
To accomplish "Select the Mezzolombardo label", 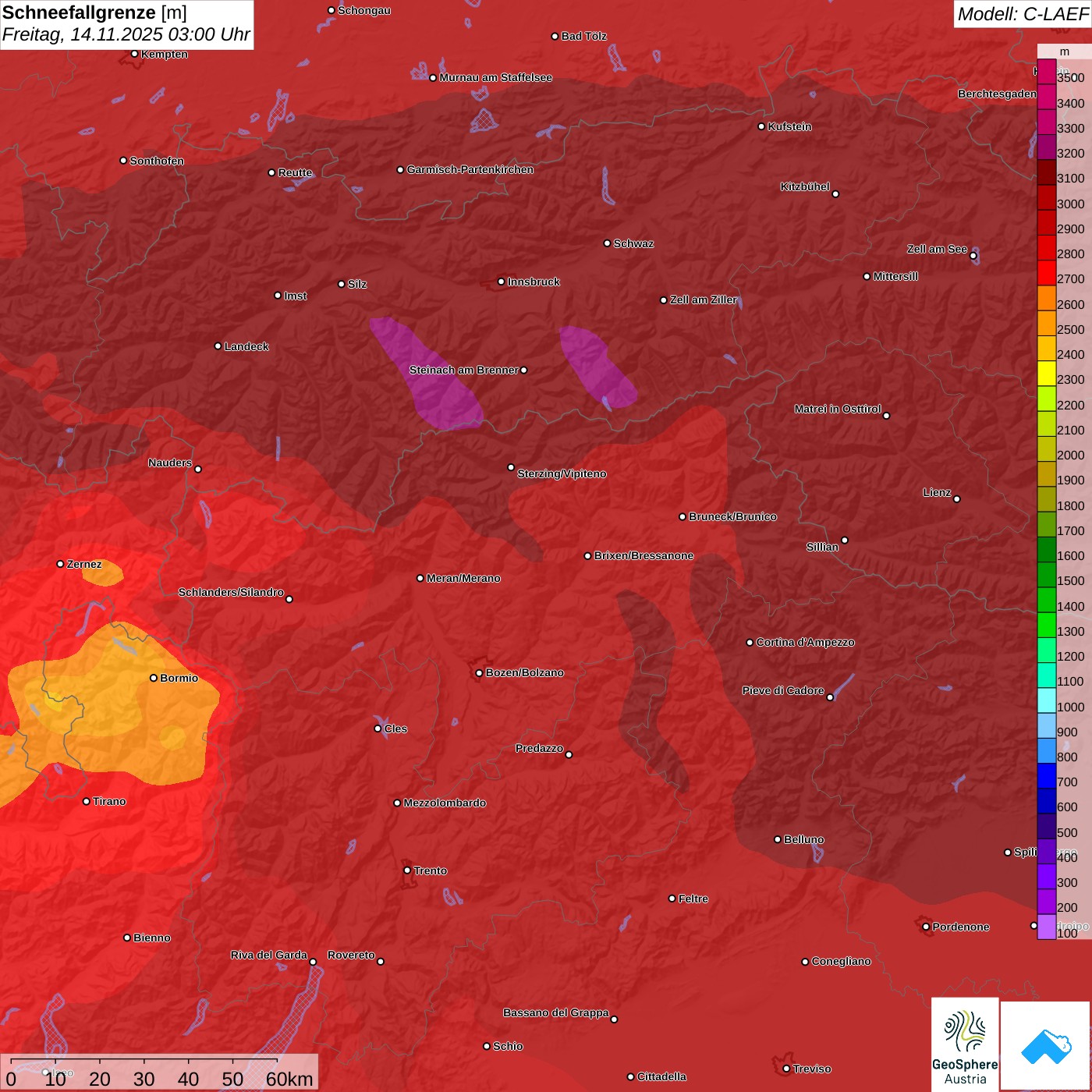I will coord(445,803).
